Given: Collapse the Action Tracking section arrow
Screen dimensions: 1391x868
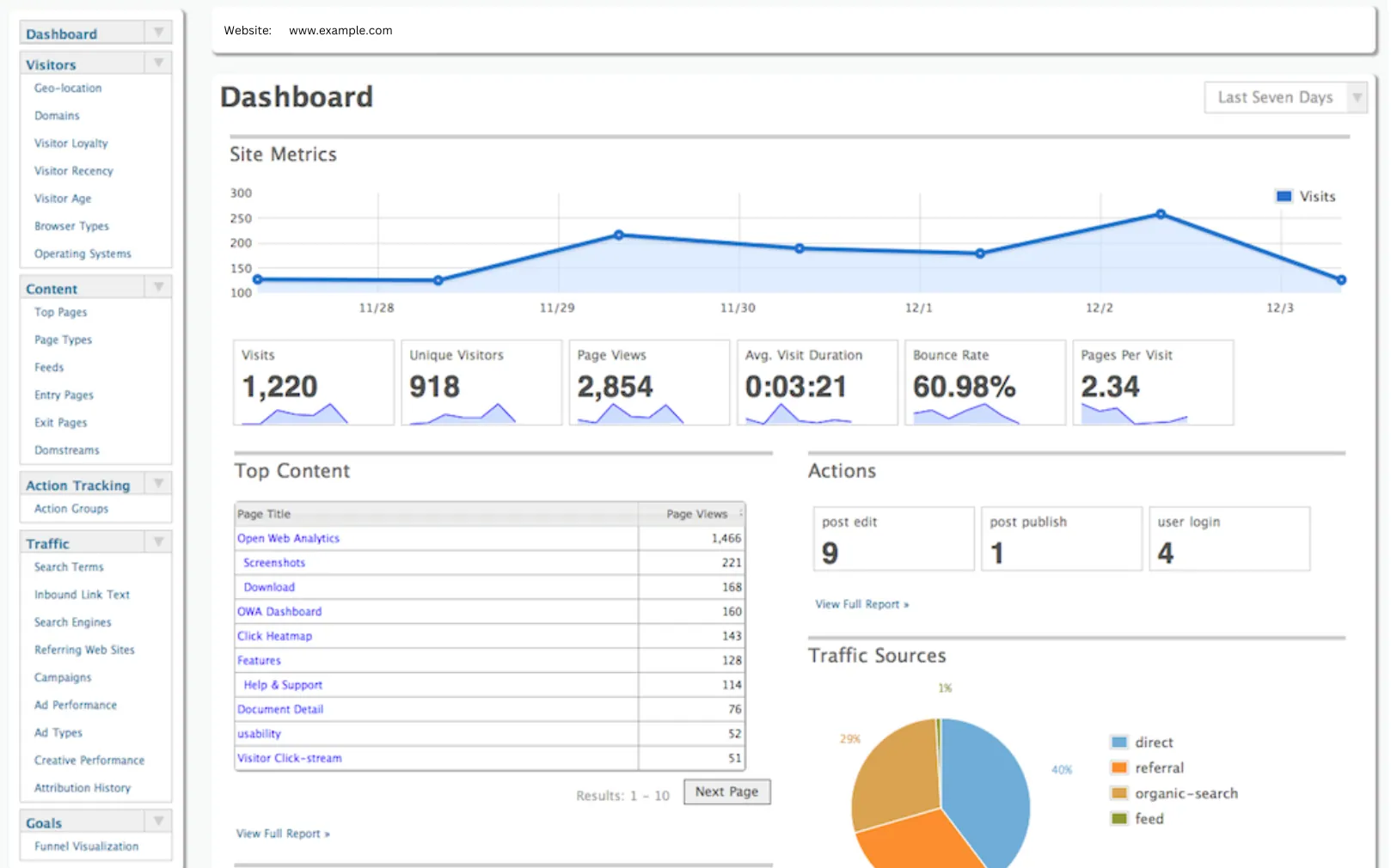Looking at the screenshot, I should tap(158, 484).
